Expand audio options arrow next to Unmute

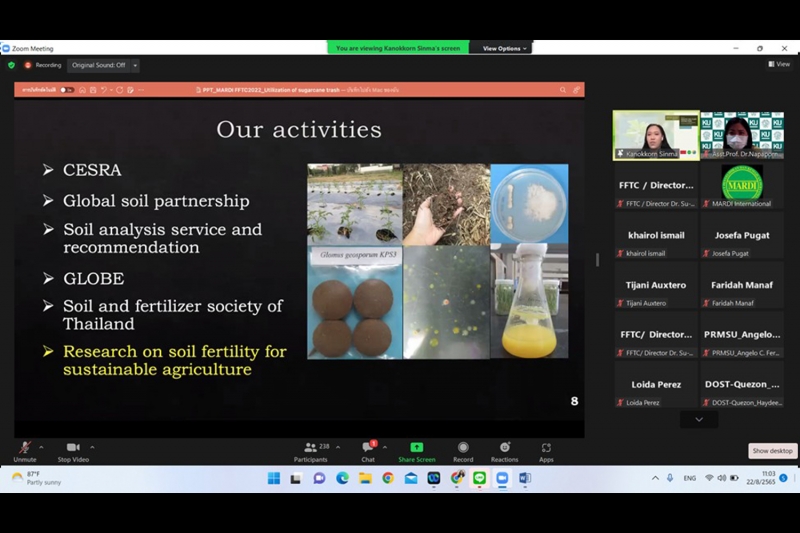[44, 447]
